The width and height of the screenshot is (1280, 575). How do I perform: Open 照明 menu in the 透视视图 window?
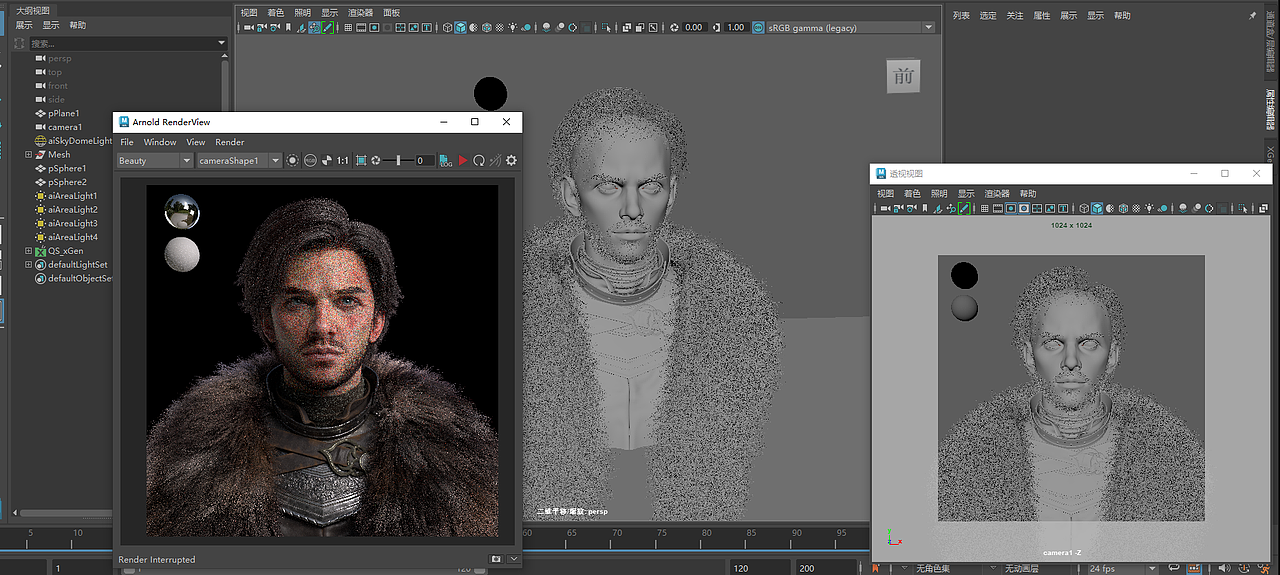[x=939, y=194]
